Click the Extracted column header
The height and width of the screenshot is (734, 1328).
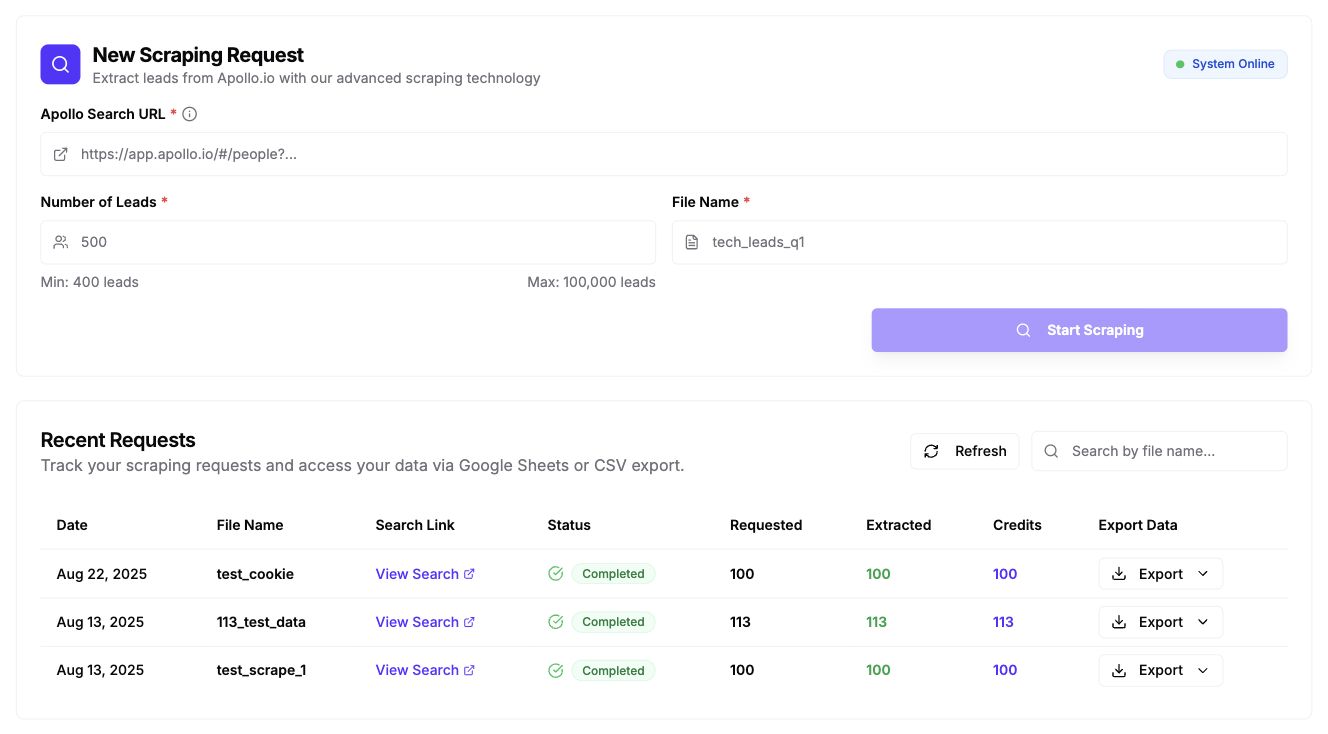(x=899, y=525)
